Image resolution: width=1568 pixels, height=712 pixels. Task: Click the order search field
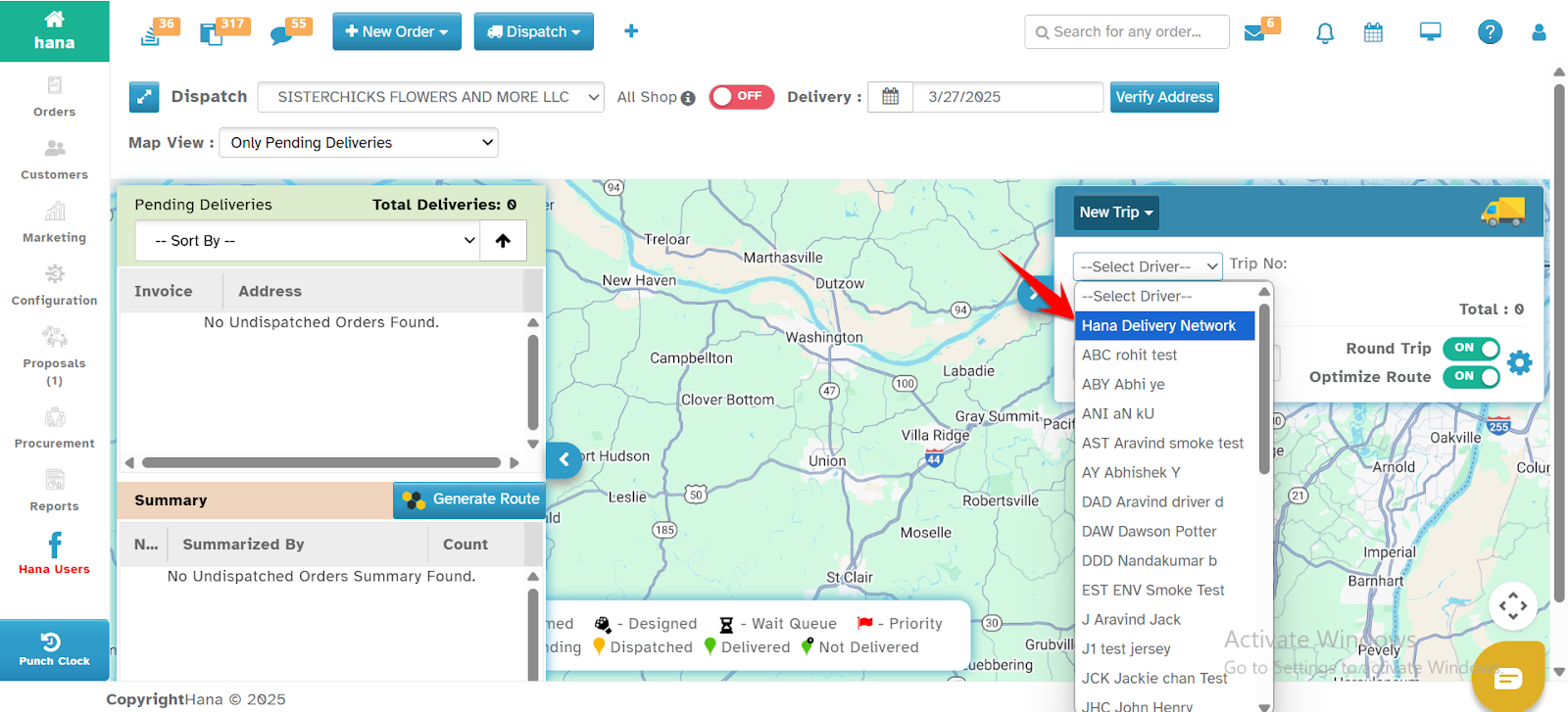[1127, 32]
